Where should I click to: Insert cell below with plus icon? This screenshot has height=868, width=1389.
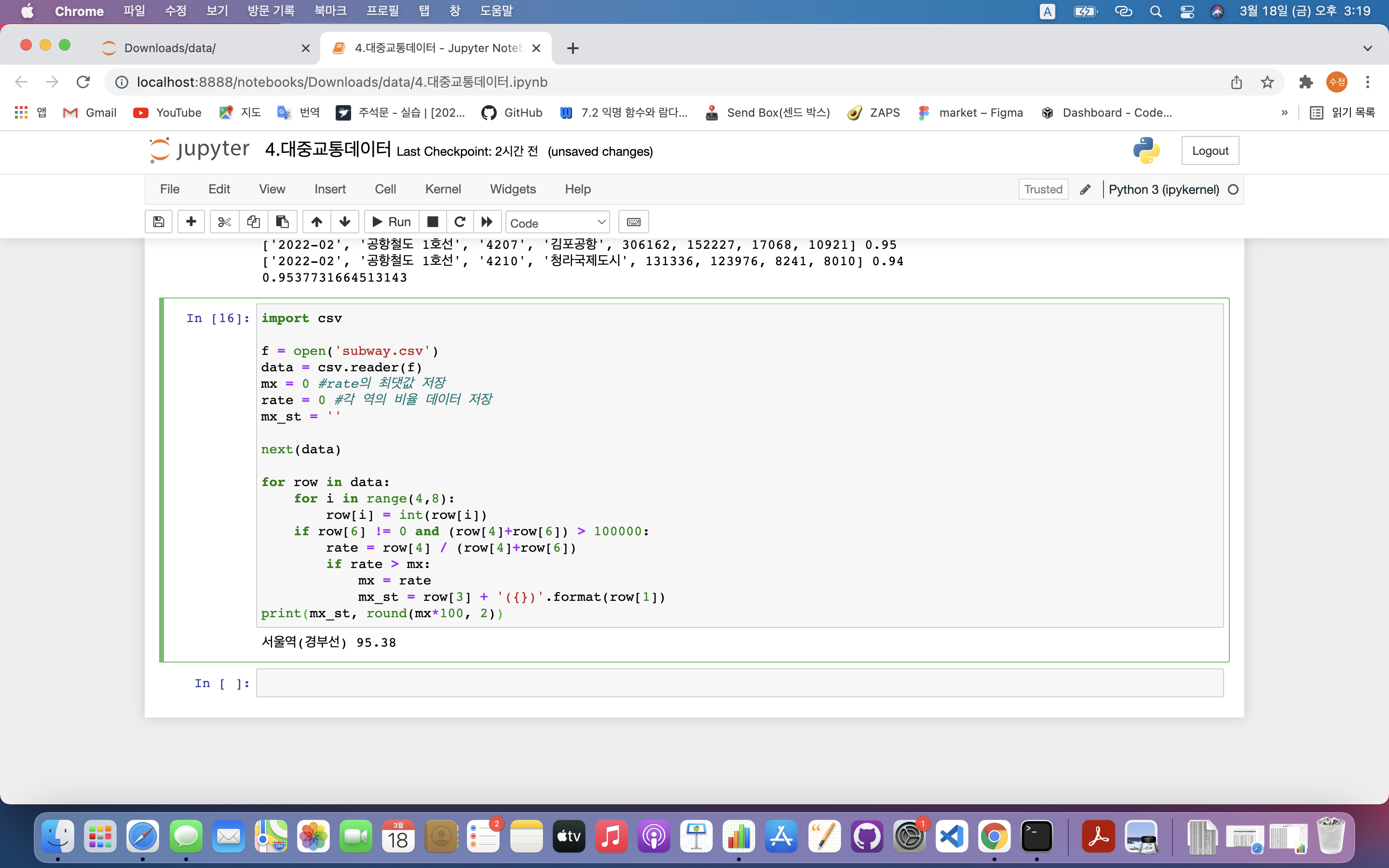click(x=191, y=222)
